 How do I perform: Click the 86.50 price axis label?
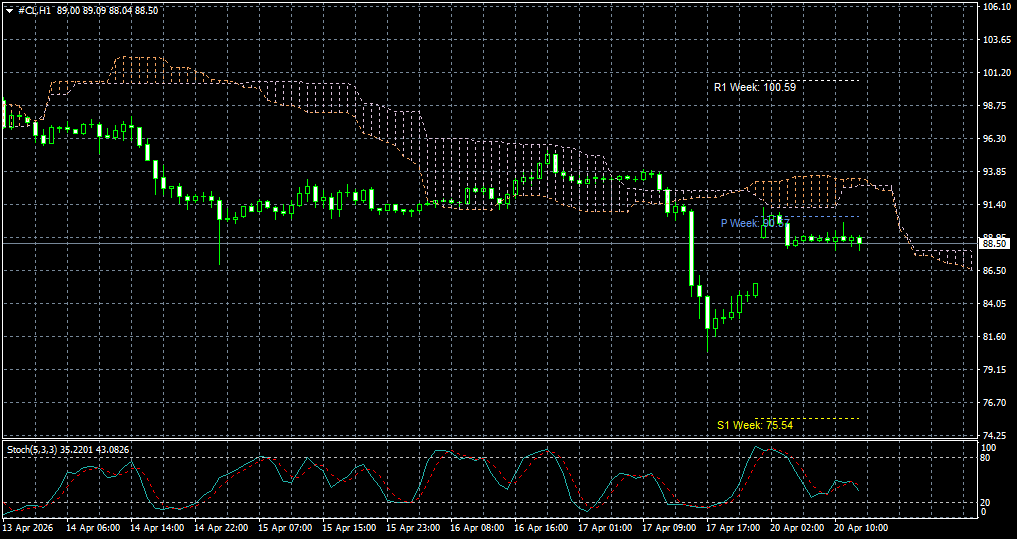click(995, 270)
